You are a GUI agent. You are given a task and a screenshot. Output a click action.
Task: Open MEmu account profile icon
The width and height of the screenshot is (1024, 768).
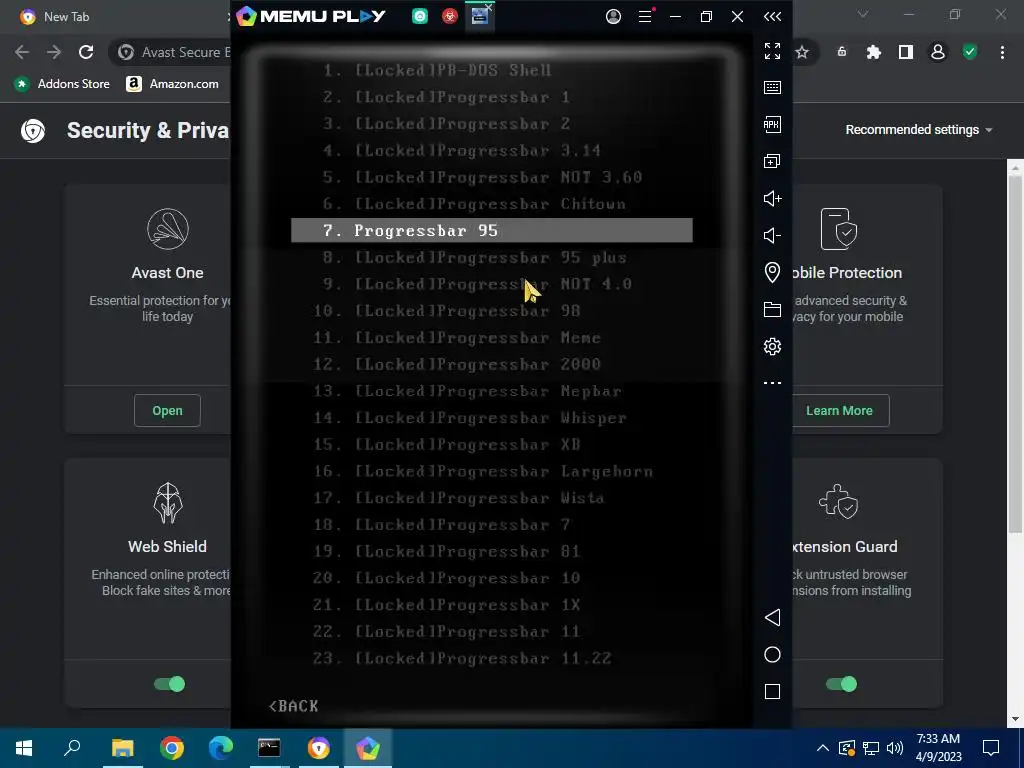[613, 16]
